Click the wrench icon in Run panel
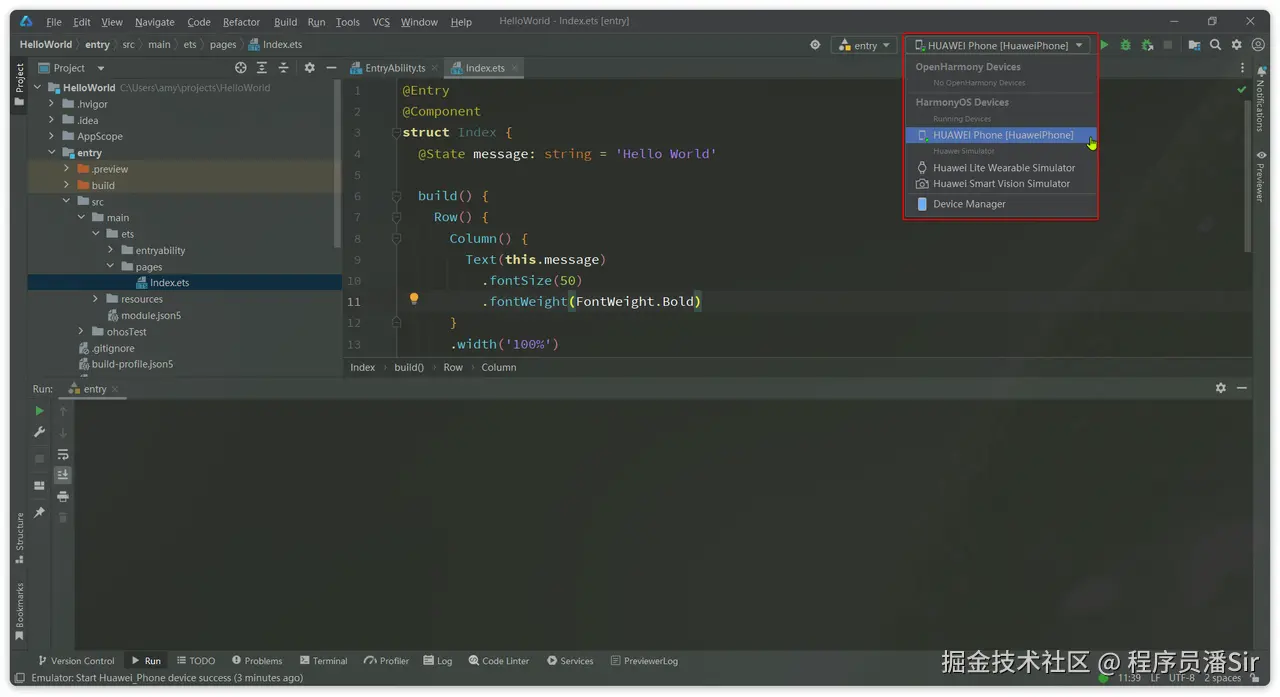 (39, 432)
